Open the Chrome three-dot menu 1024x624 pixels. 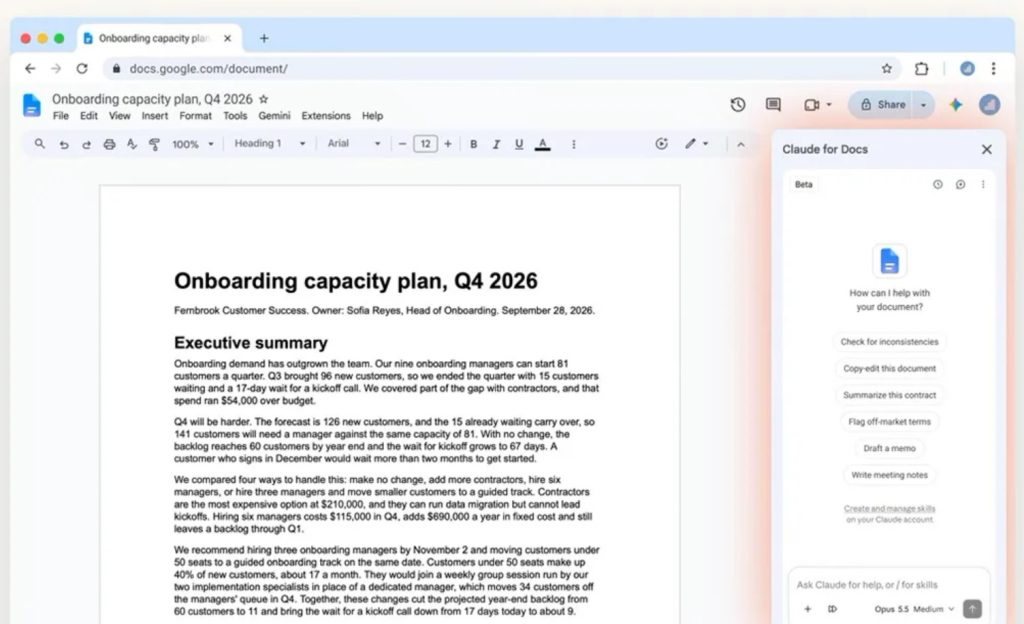coord(993,69)
